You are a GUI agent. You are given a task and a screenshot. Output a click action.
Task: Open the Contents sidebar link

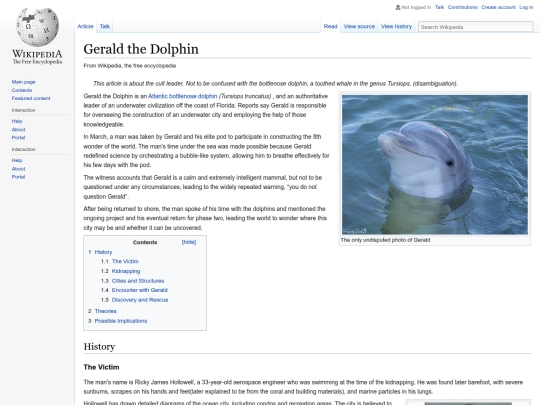pyautogui.click(x=22, y=90)
